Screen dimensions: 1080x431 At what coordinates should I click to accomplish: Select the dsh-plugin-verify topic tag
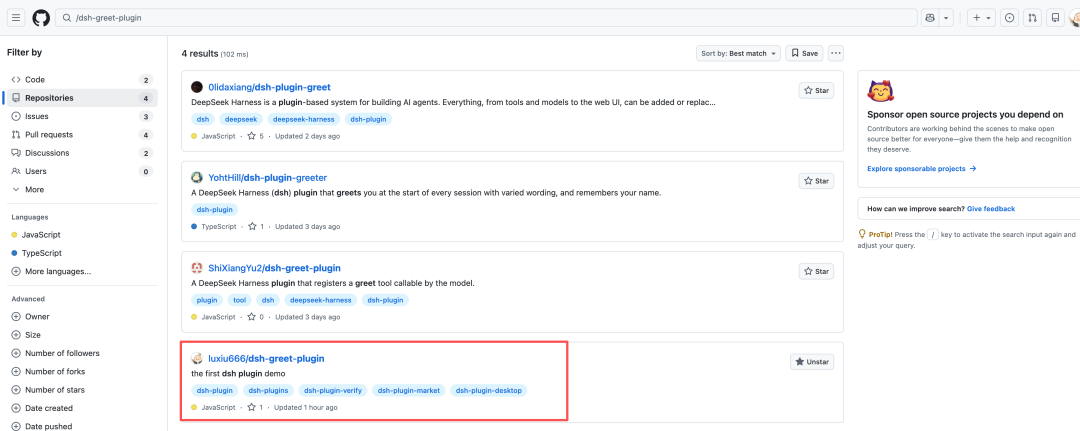pos(333,390)
